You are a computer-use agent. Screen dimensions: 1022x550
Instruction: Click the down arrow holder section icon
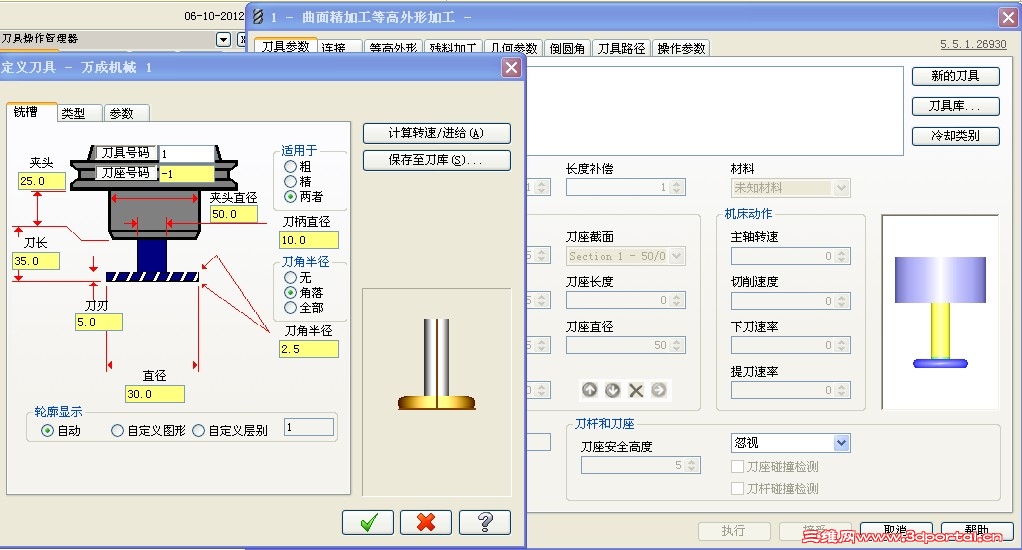point(613,390)
